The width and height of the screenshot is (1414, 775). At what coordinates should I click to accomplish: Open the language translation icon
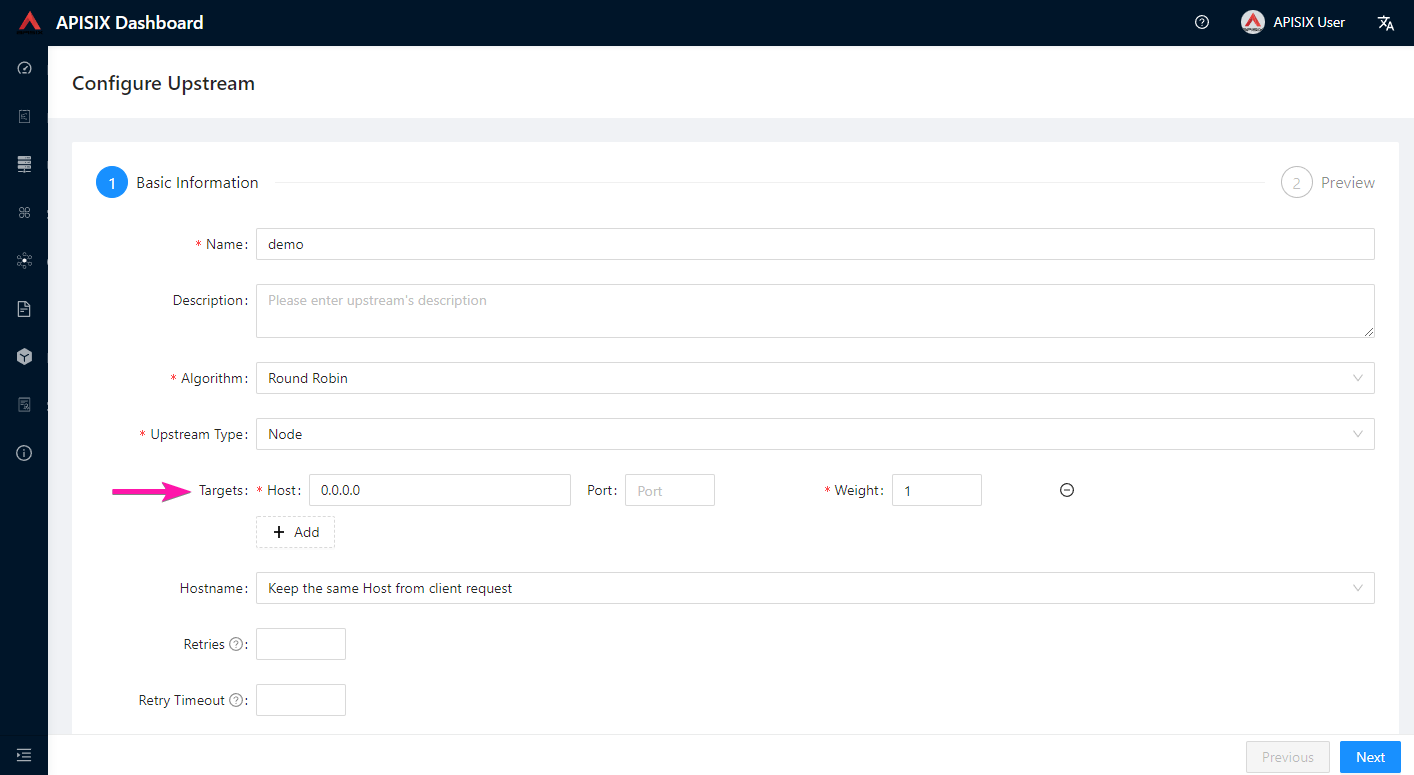click(1386, 23)
